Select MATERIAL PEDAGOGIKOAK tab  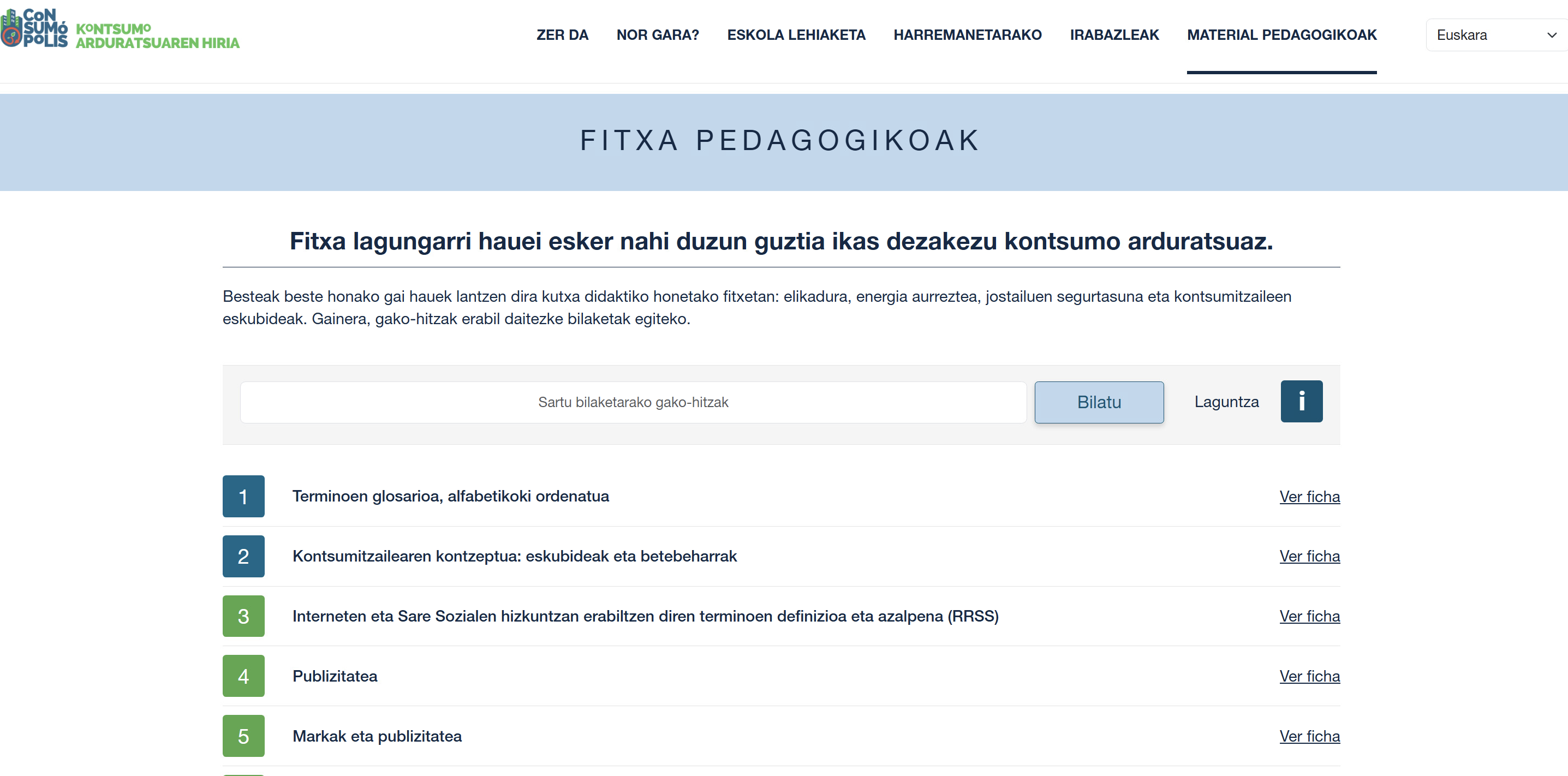click(1282, 35)
